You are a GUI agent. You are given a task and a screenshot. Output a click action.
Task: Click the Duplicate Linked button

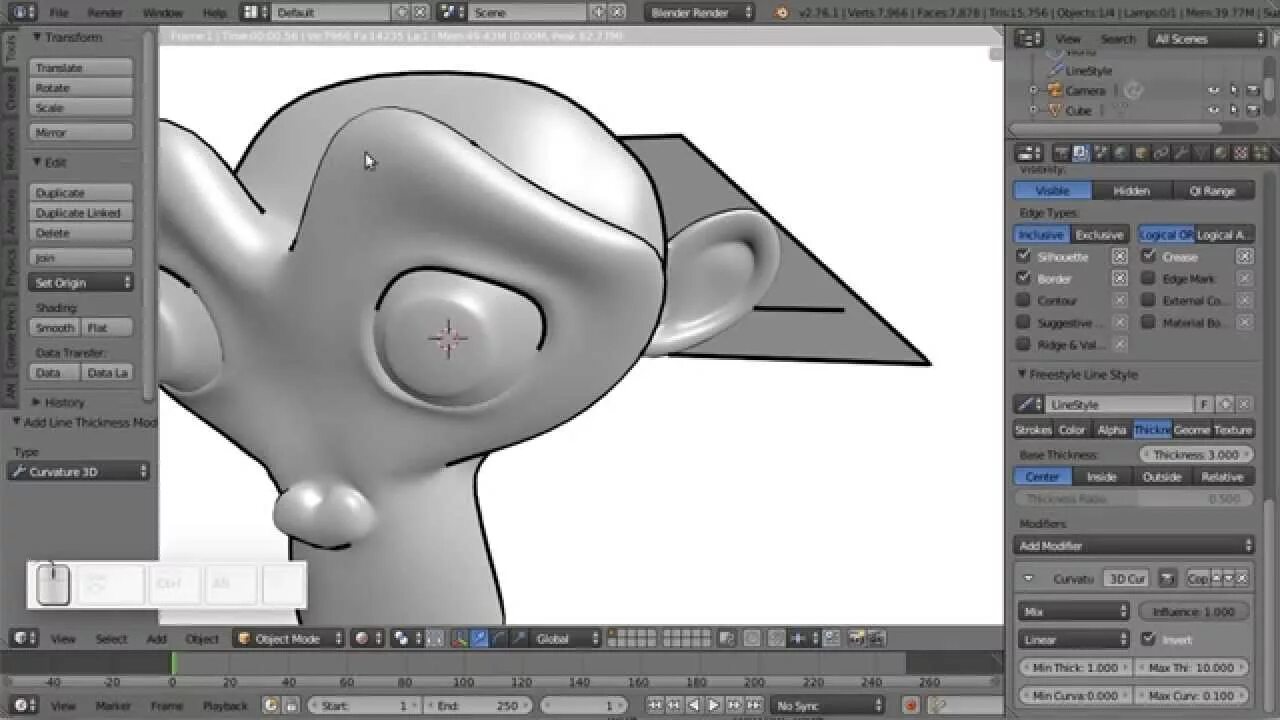coord(81,213)
